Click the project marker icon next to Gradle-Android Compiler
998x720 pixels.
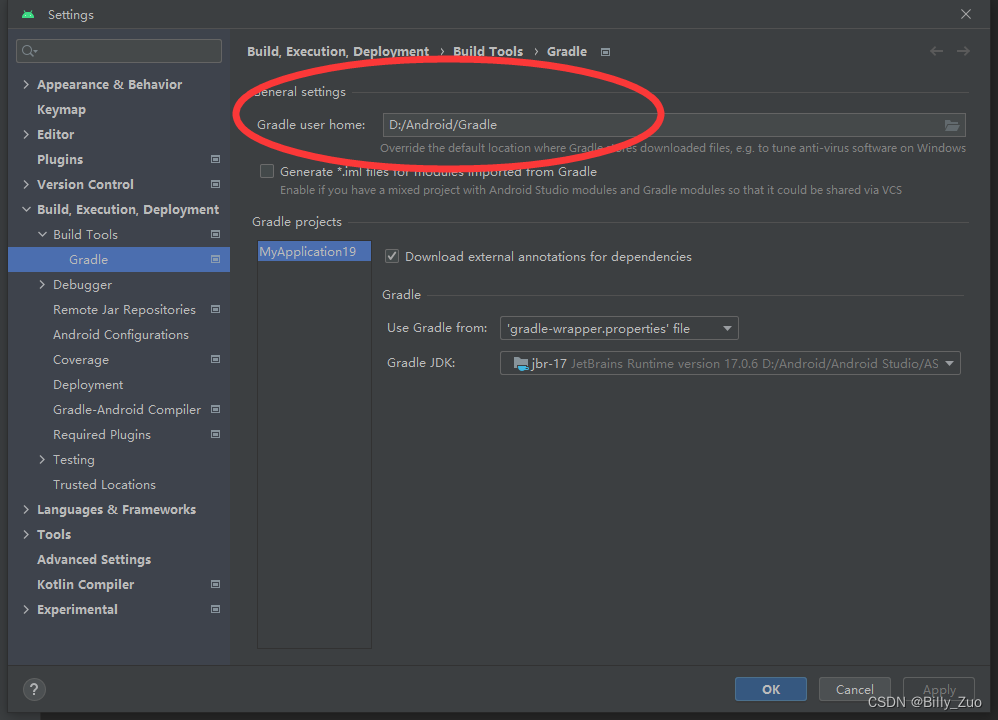(x=215, y=409)
